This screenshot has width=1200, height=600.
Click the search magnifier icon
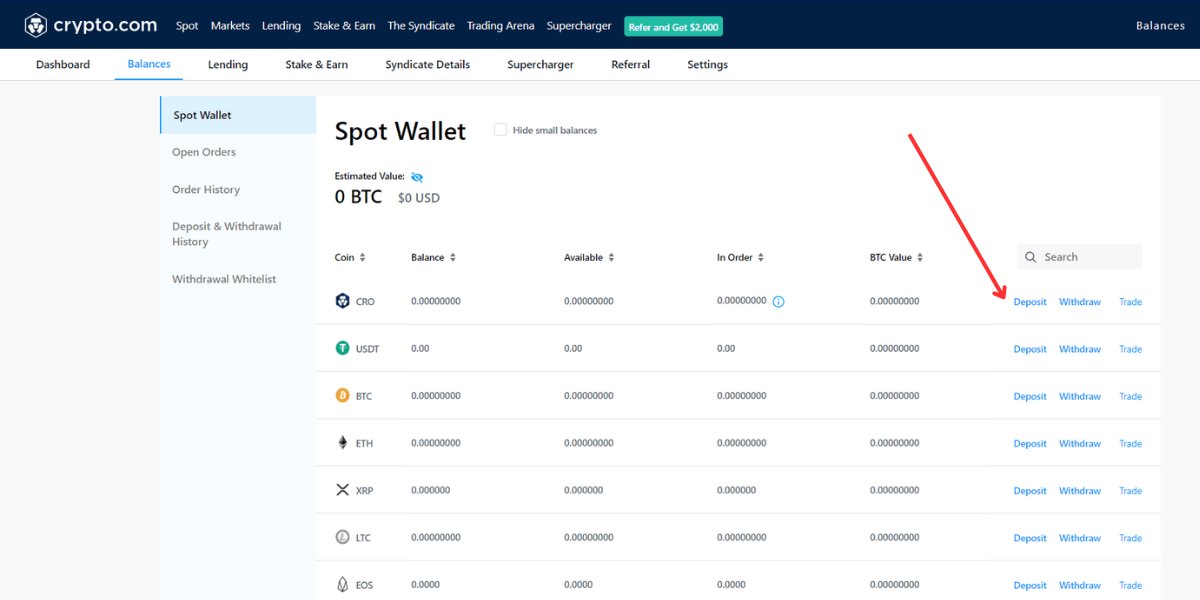click(1031, 257)
